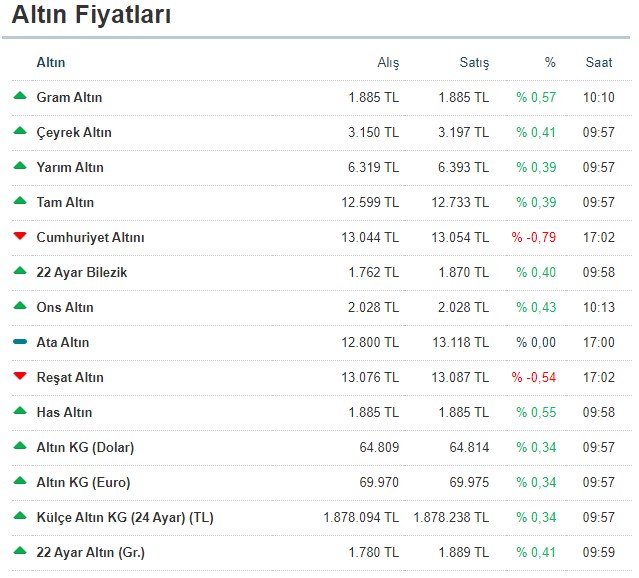This screenshot has width=639, height=578.
Task: Click the Alış column header
Action: tap(388, 63)
